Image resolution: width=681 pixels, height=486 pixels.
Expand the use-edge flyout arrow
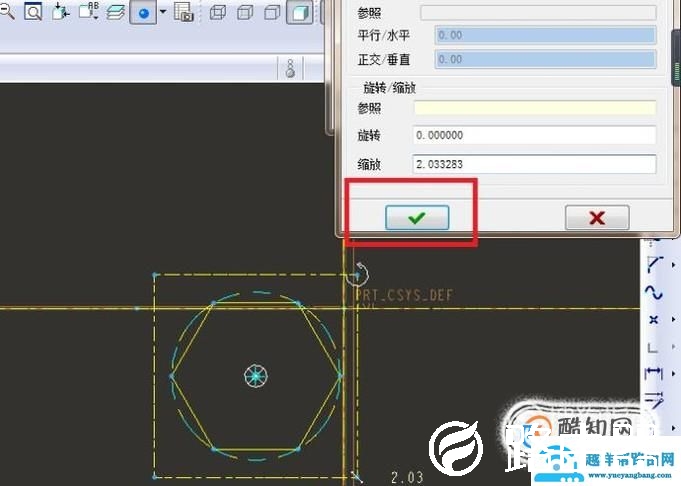pos(674,347)
